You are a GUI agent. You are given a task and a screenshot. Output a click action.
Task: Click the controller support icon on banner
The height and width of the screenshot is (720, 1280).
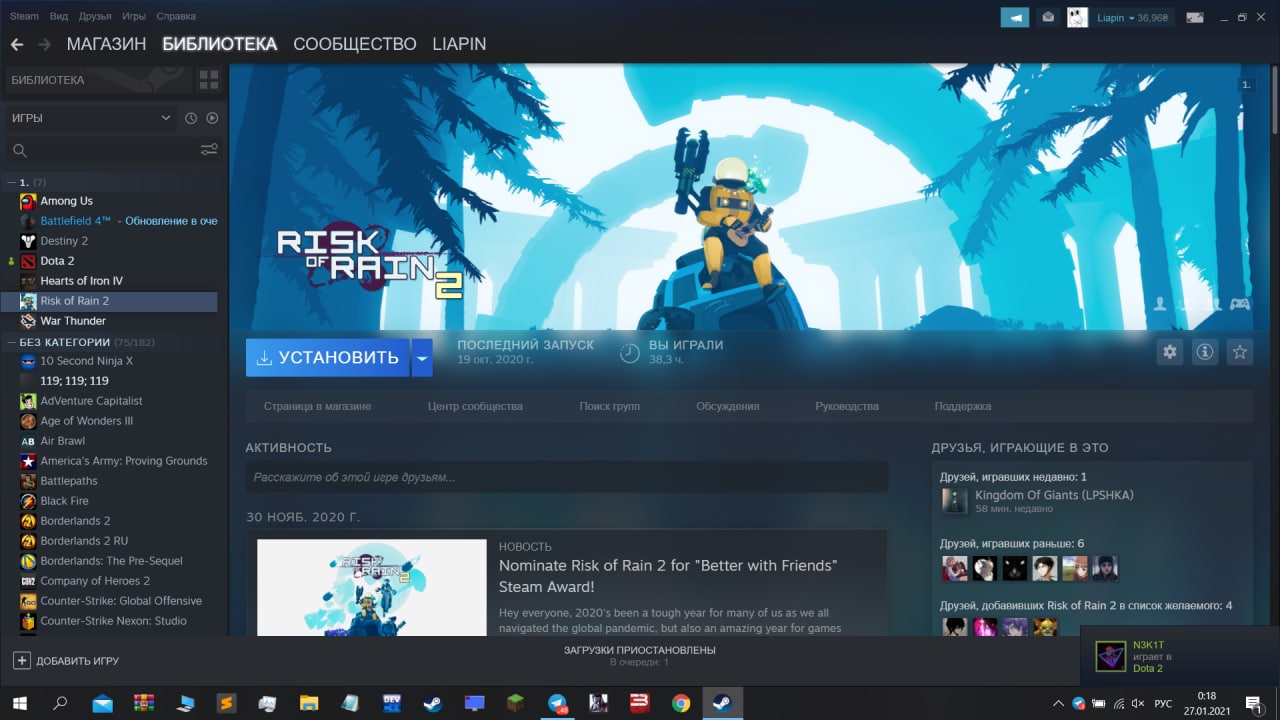[x=1239, y=304]
